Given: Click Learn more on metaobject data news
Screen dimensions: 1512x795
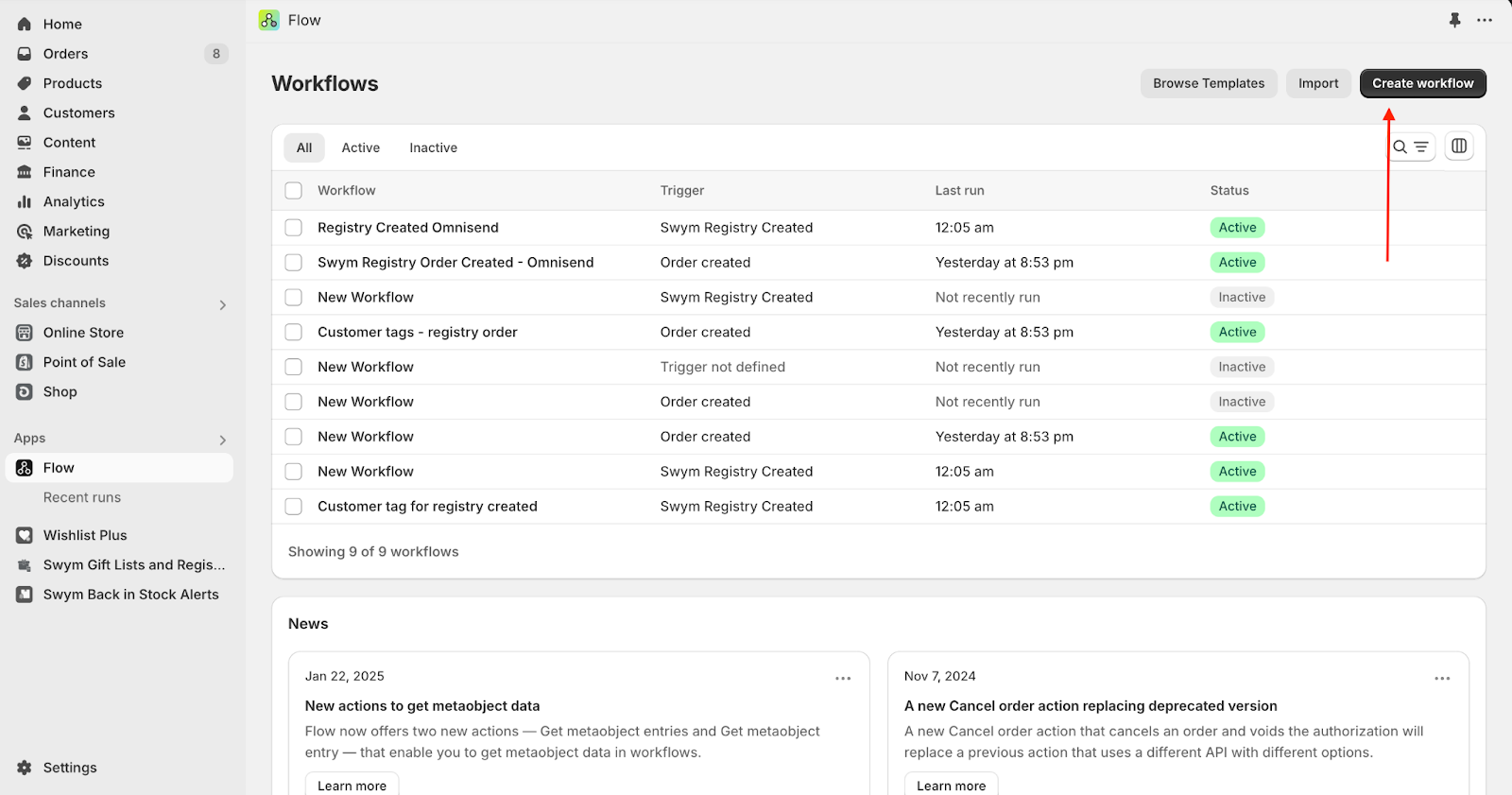Looking at the screenshot, I should (352, 785).
